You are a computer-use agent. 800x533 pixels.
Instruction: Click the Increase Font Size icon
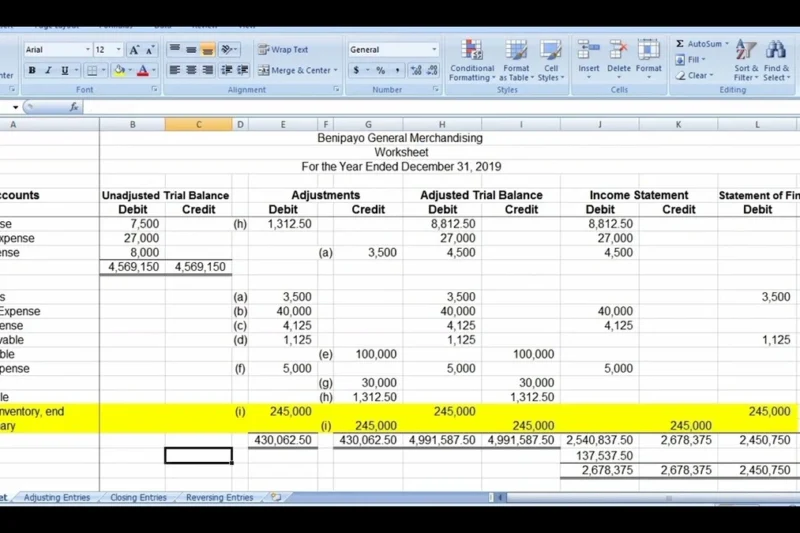click(135, 49)
